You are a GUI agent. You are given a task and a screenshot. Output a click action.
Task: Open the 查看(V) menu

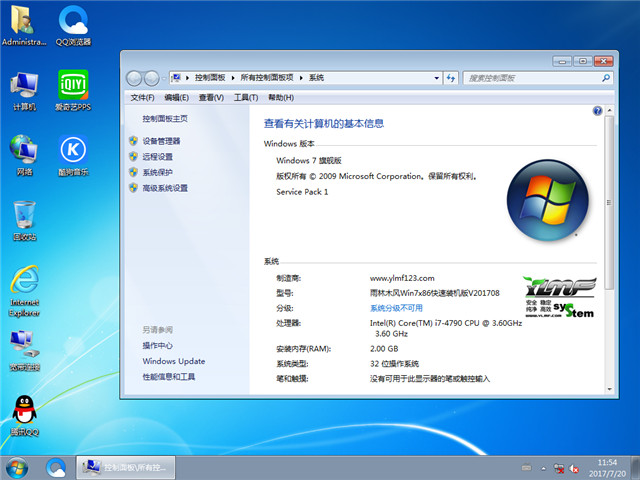[x=211, y=98]
